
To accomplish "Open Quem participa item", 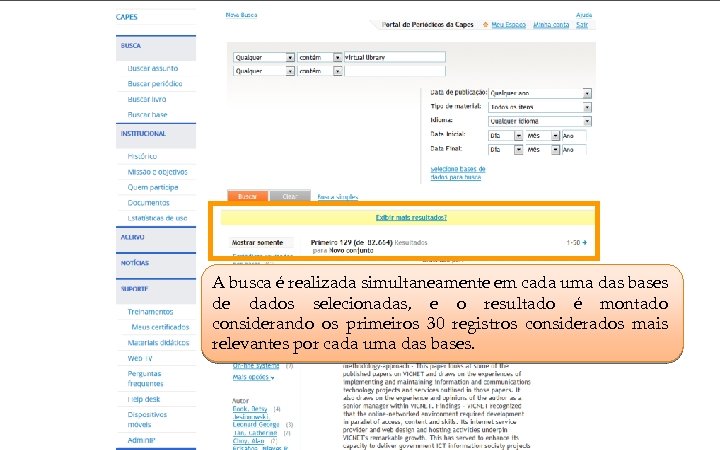I will pyautogui.click(x=152, y=187).
